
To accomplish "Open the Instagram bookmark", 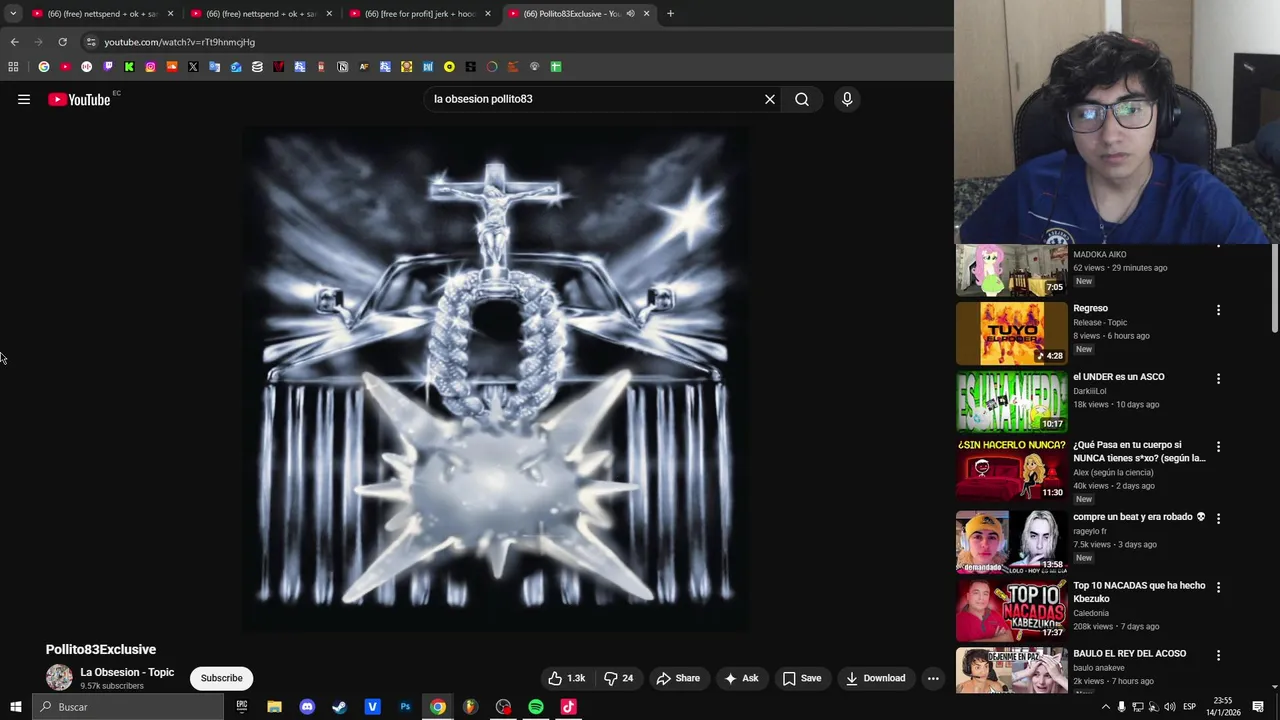I will pos(150,67).
